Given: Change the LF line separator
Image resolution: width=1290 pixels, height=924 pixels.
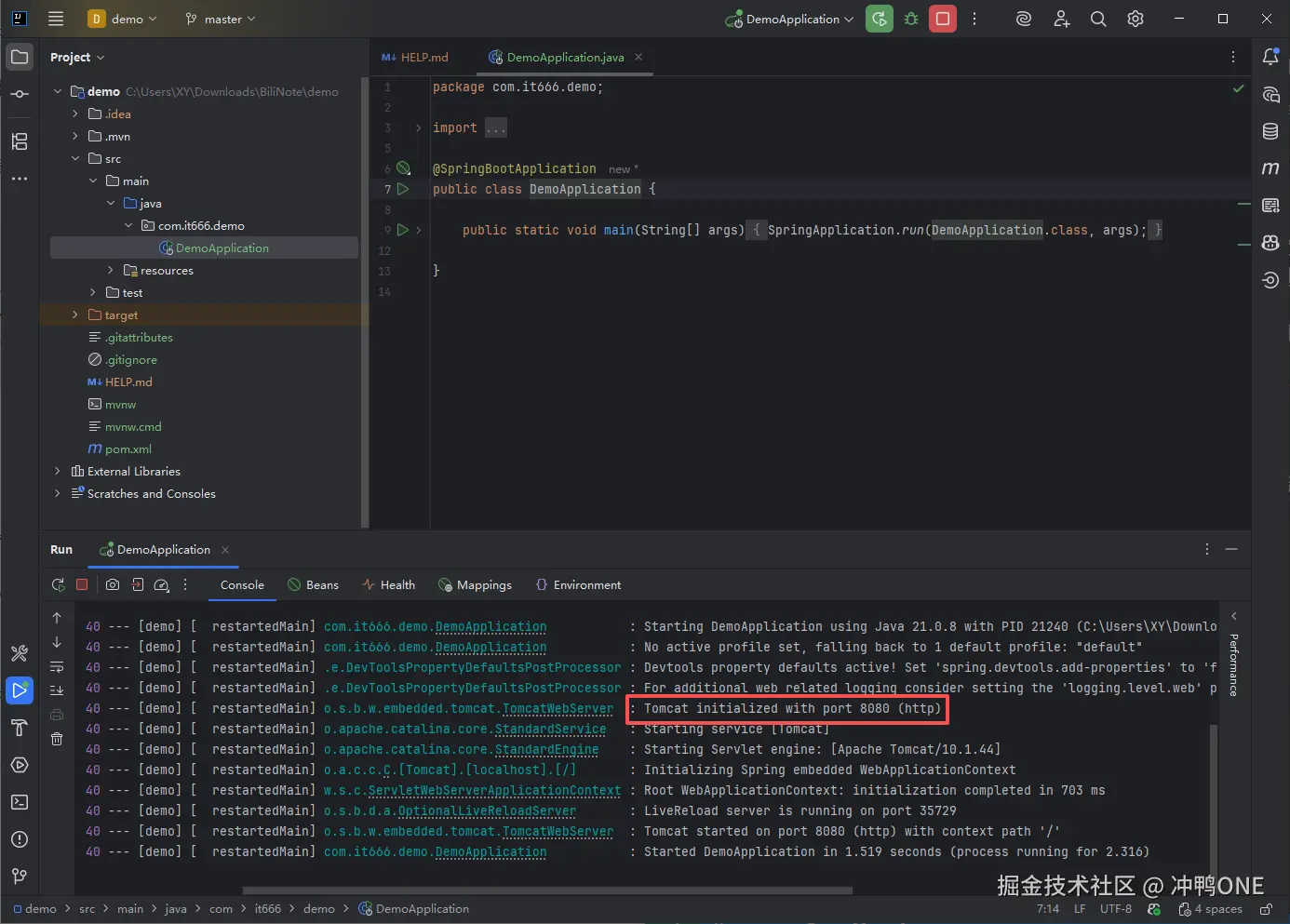Looking at the screenshot, I should pyautogui.click(x=1080, y=909).
